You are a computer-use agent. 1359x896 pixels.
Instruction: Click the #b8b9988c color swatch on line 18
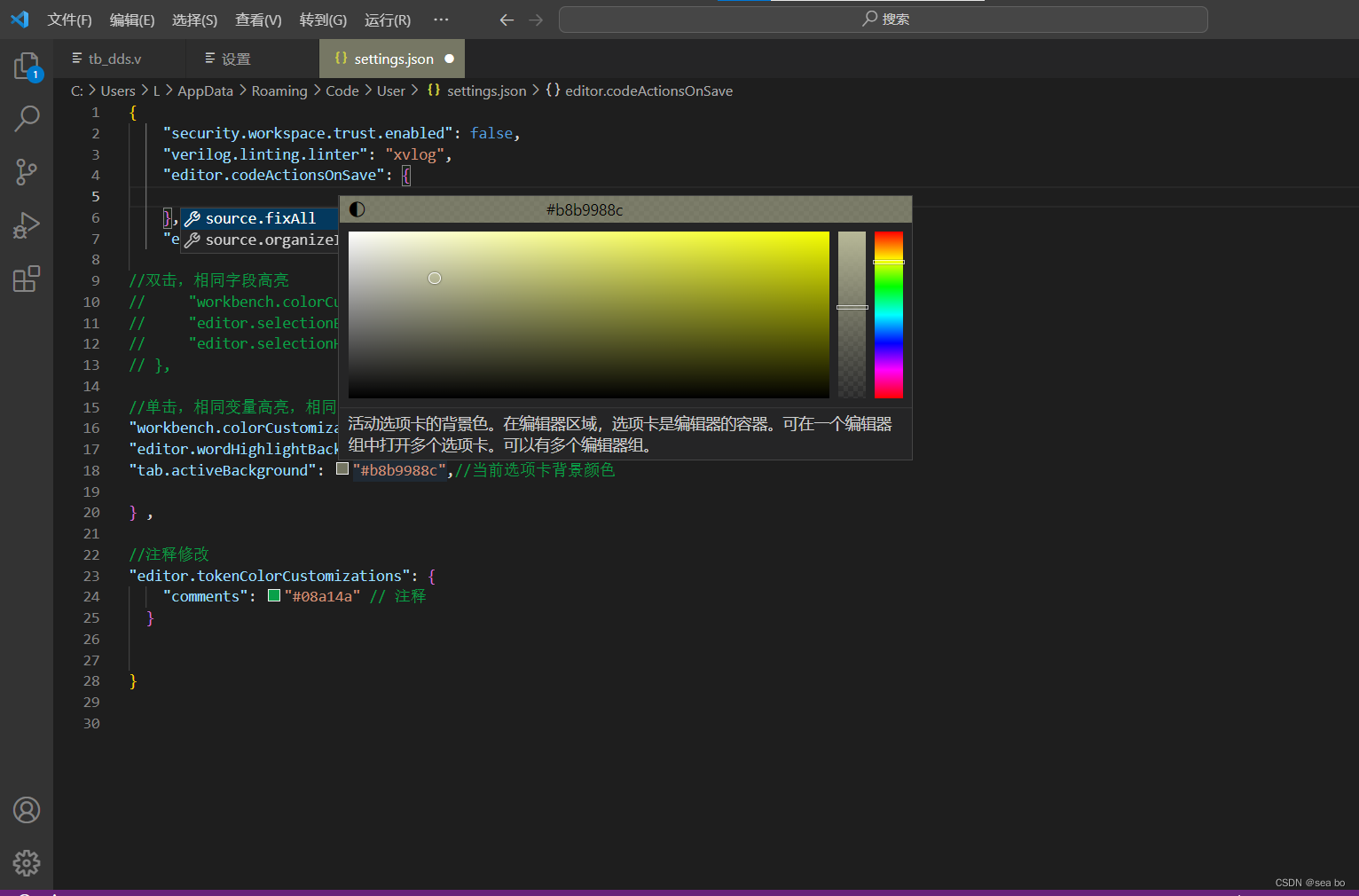342,469
